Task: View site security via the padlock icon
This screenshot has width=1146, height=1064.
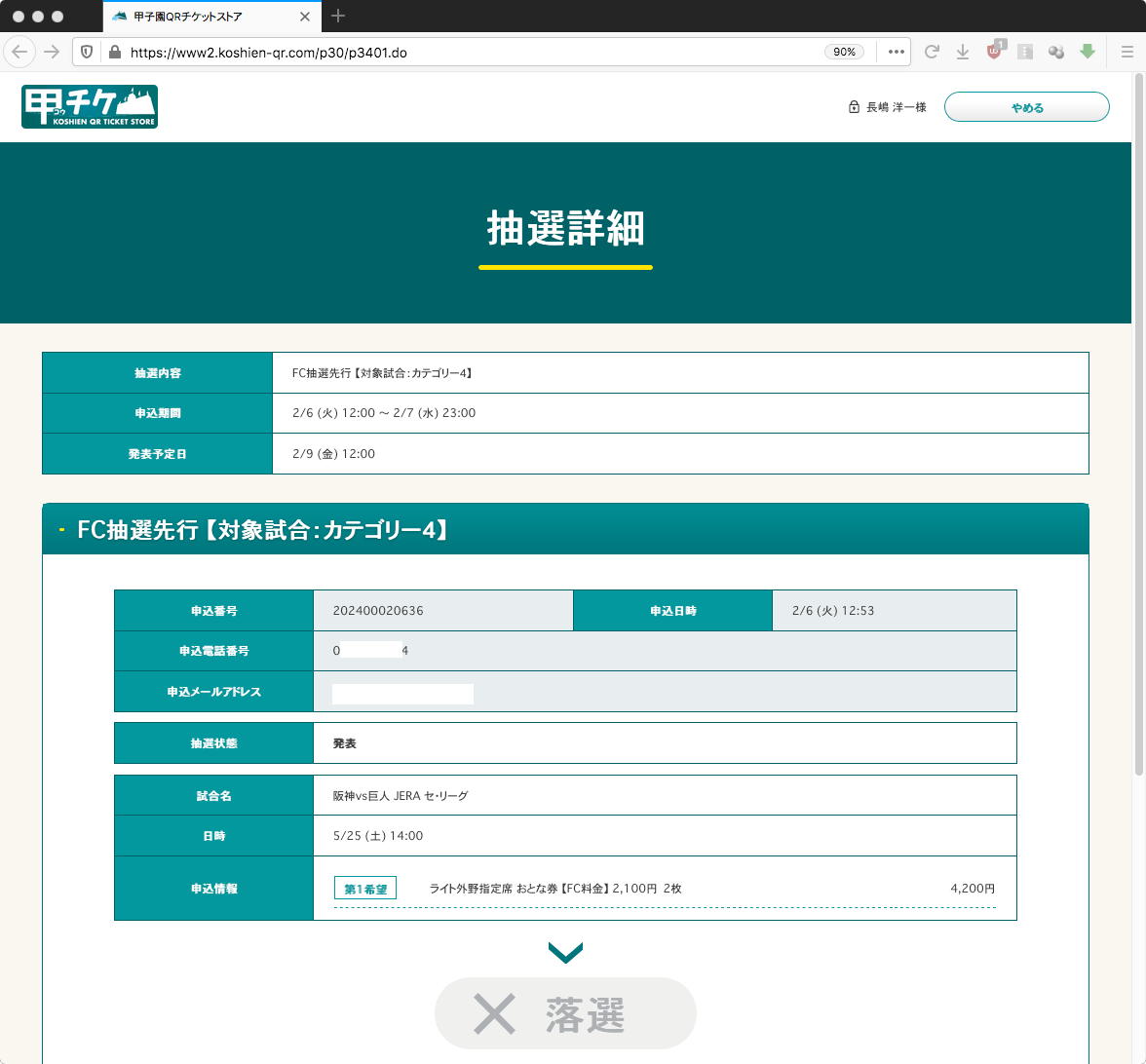Action: (x=114, y=52)
